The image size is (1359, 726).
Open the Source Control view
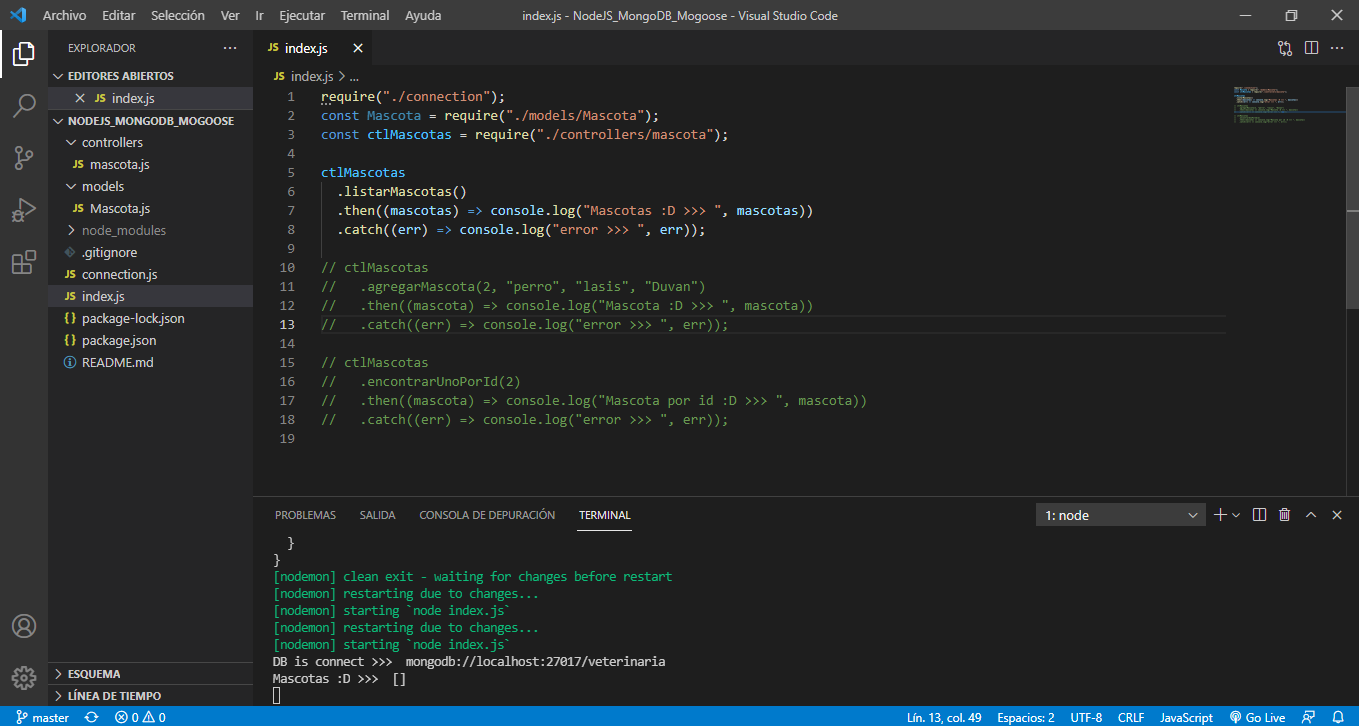[24, 157]
